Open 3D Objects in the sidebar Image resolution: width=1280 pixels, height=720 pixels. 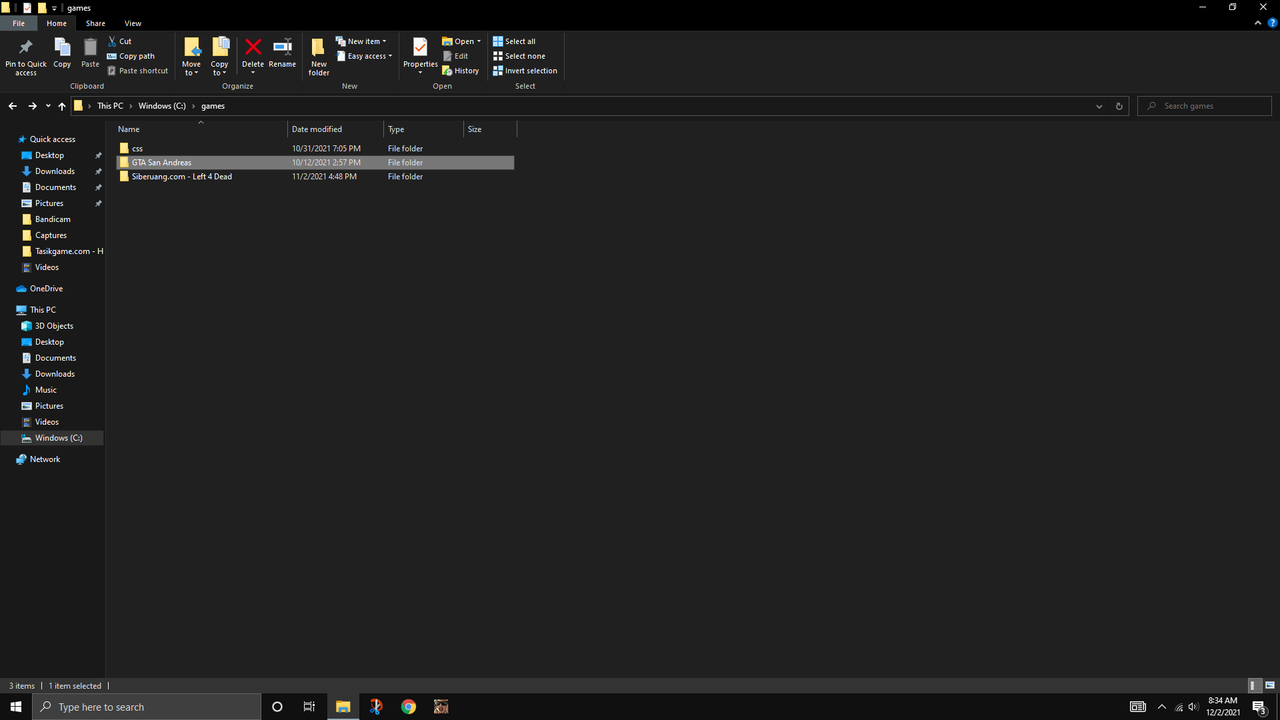54,326
